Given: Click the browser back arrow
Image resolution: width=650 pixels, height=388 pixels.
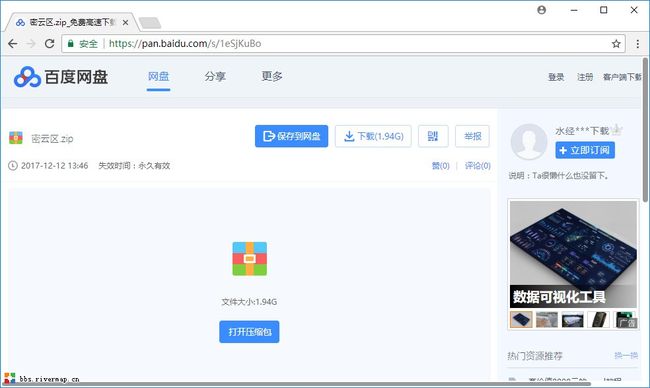Looking at the screenshot, I should pos(13,44).
